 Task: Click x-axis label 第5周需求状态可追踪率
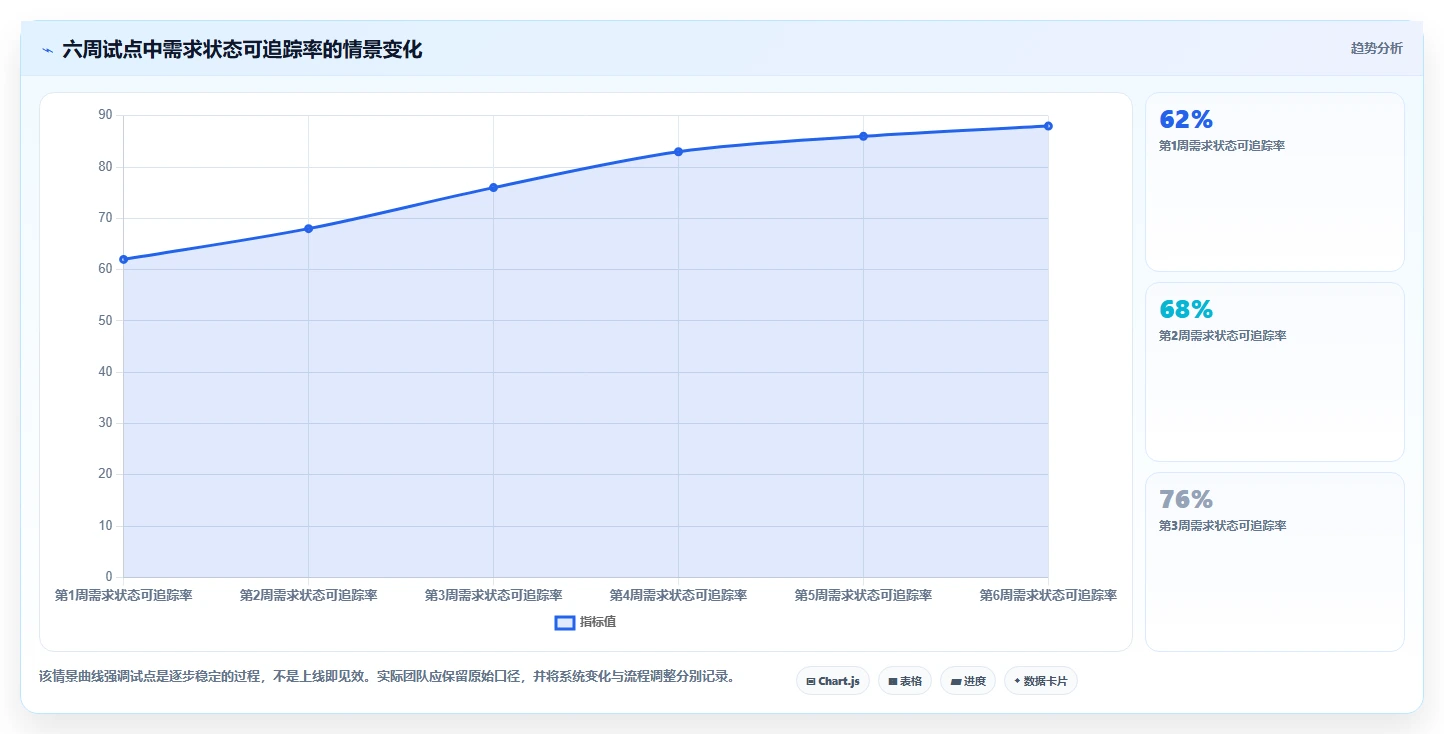tap(863, 595)
